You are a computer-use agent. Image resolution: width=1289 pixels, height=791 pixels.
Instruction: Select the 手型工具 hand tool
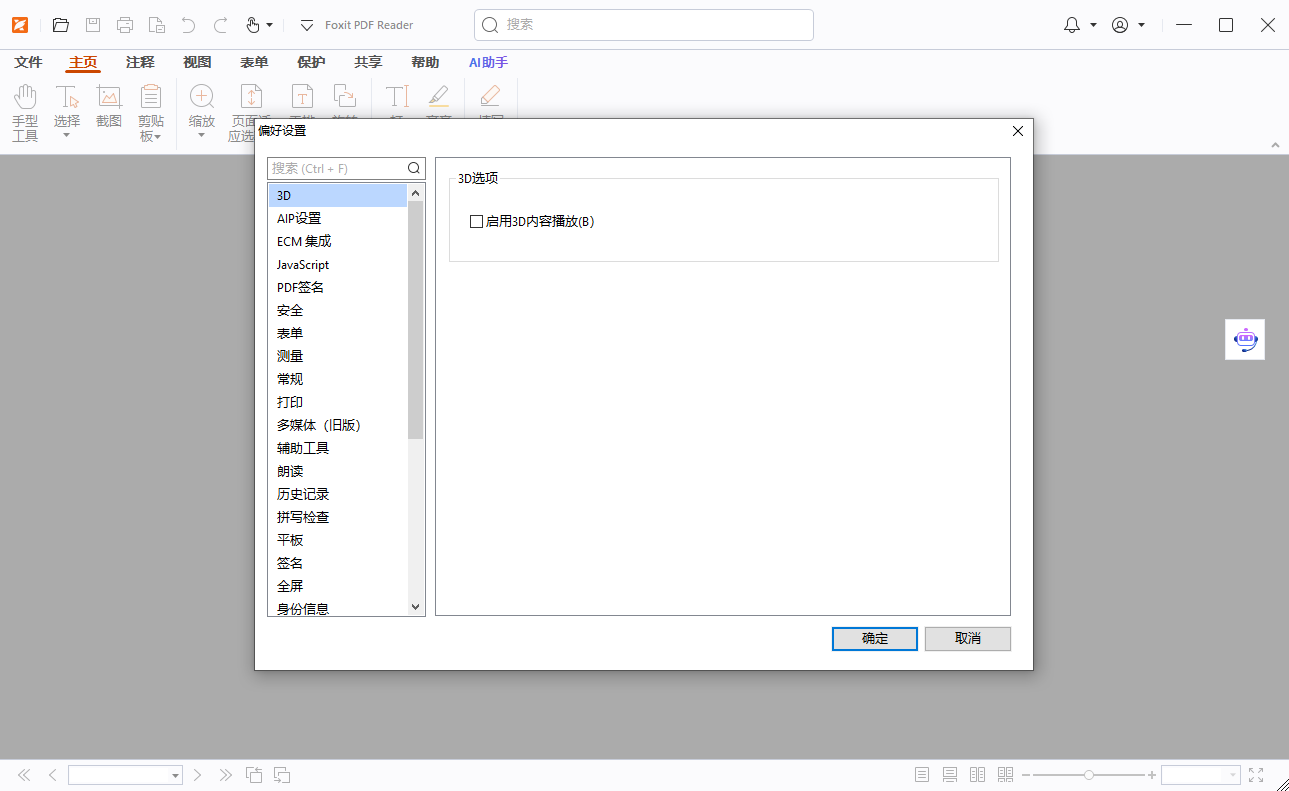[x=25, y=110]
